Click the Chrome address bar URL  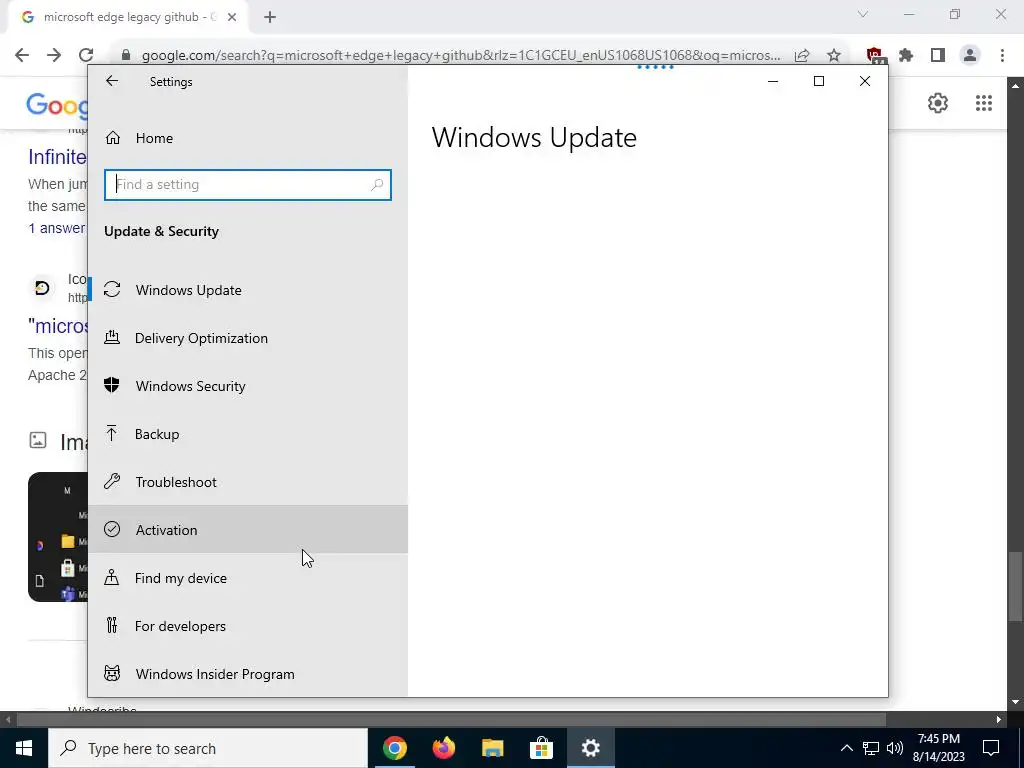460,56
